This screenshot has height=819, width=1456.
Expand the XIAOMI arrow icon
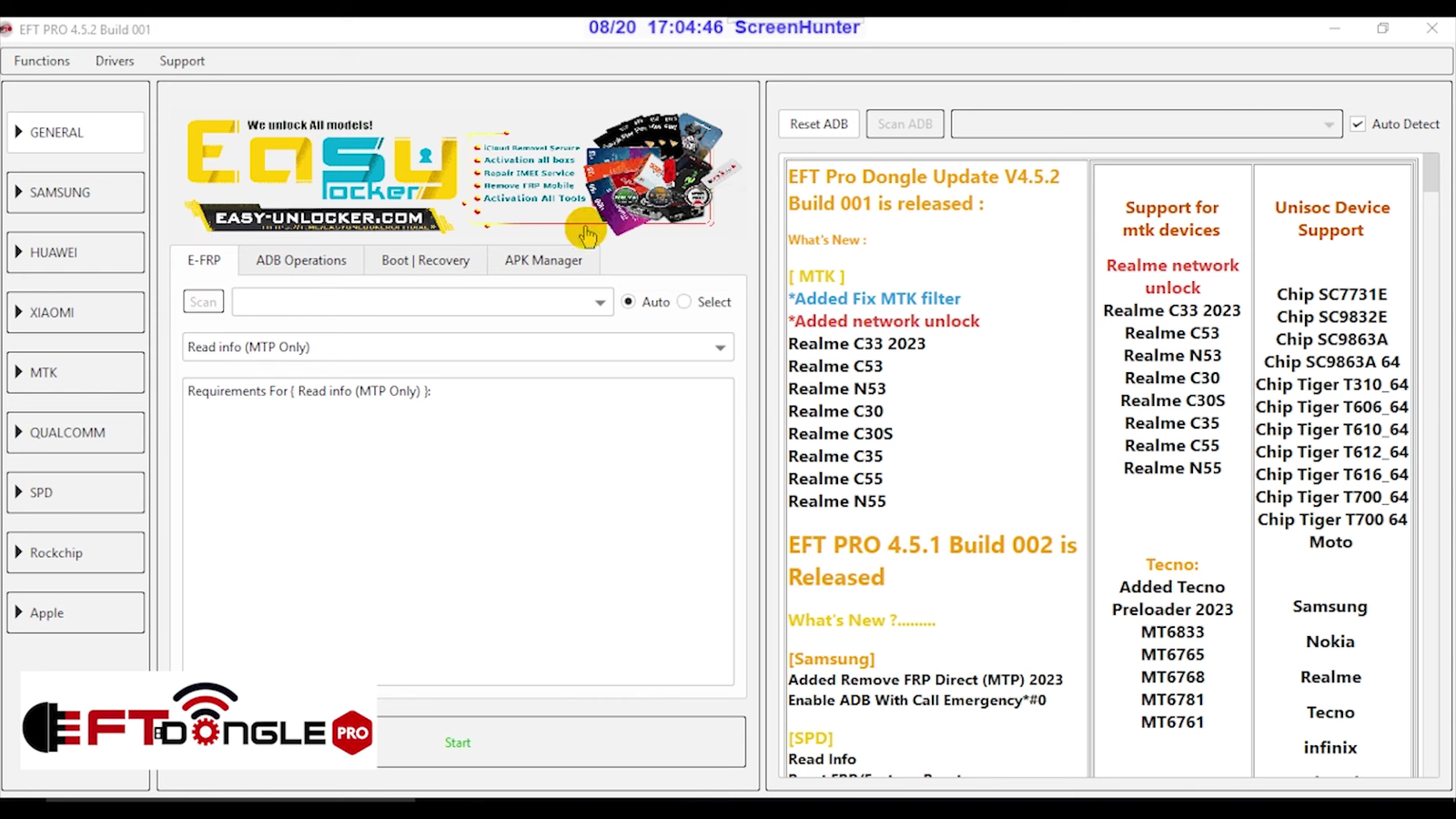tap(18, 312)
